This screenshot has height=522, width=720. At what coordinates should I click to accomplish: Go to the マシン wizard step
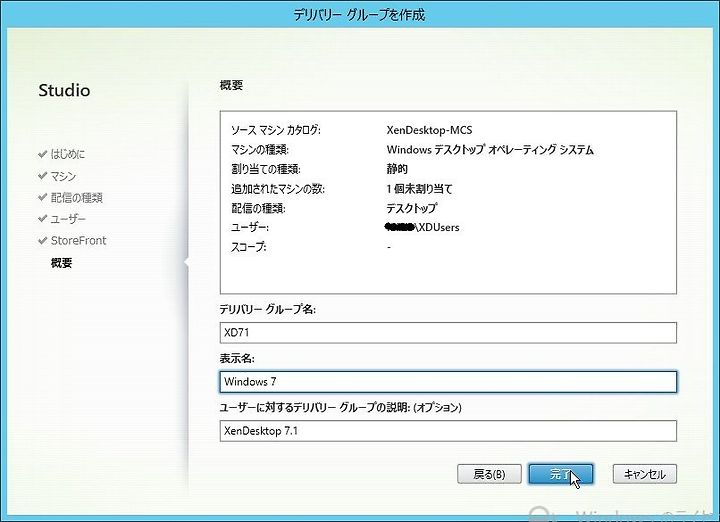tap(63, 176)
